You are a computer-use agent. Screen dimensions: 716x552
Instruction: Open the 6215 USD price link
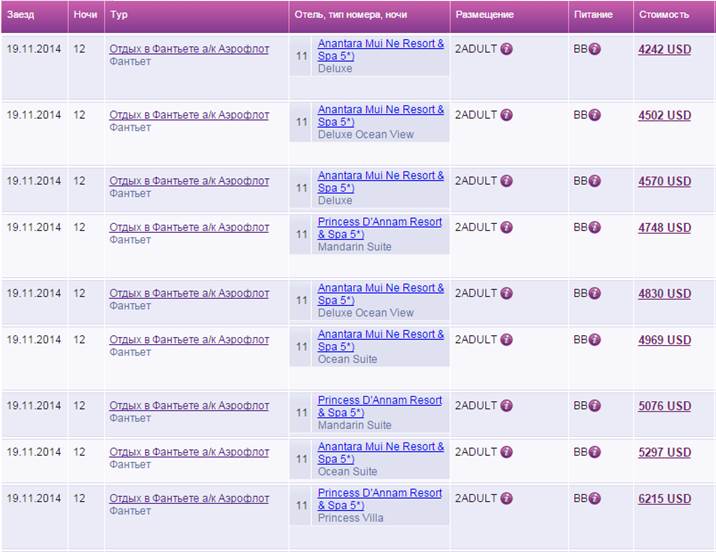[664, 499]
